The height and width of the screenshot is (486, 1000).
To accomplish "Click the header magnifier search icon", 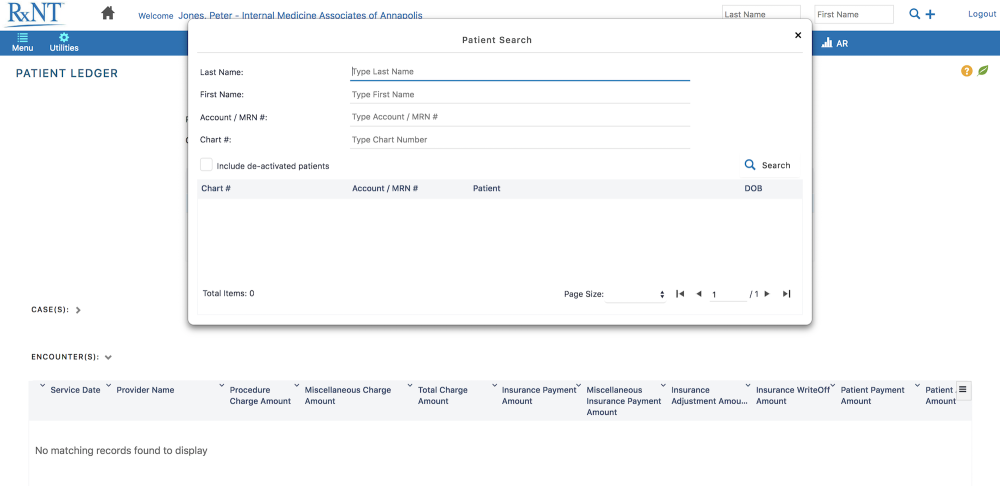I will coord(915,14).
